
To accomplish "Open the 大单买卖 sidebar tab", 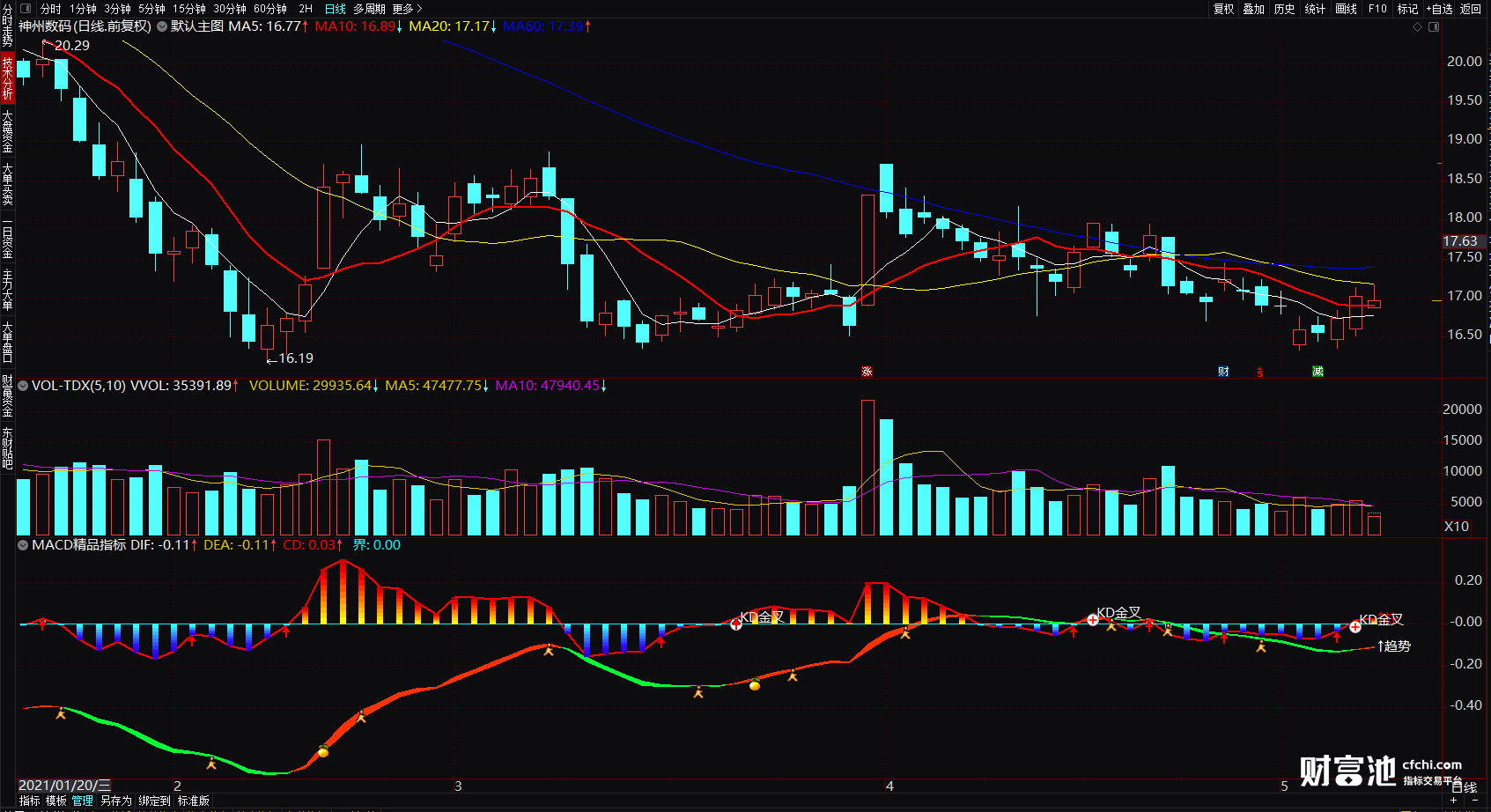I will point(7,184).
